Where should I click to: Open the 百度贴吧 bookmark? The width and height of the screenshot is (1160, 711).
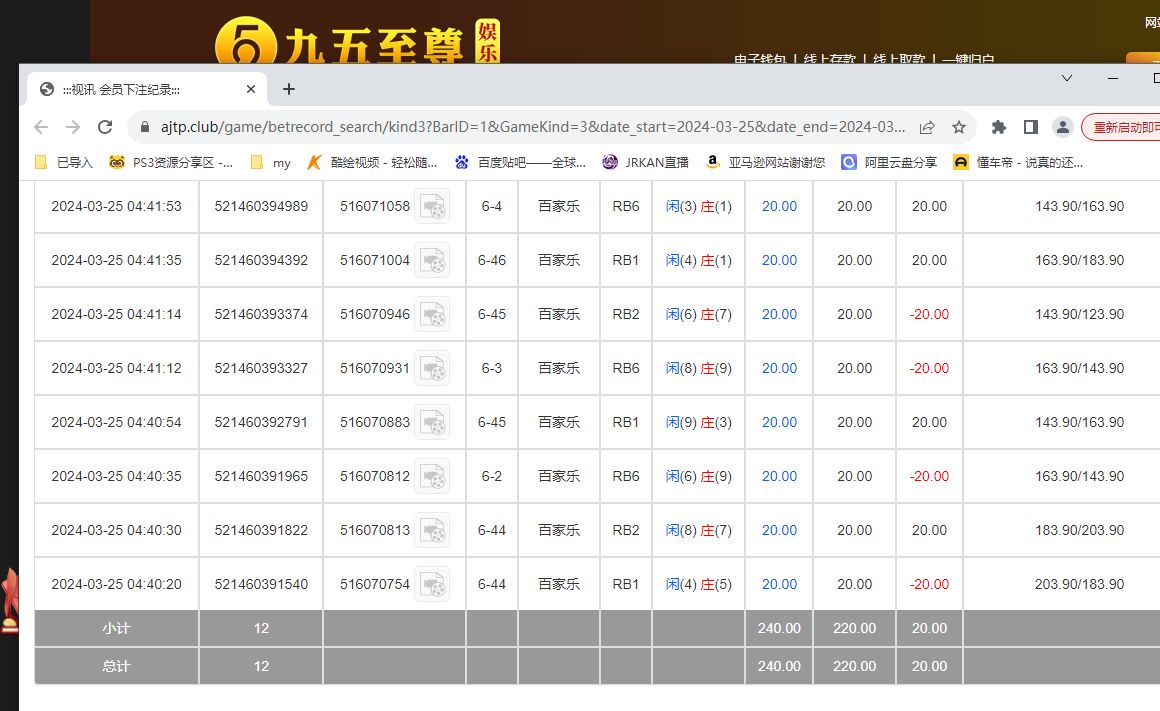tap(497, 162)
